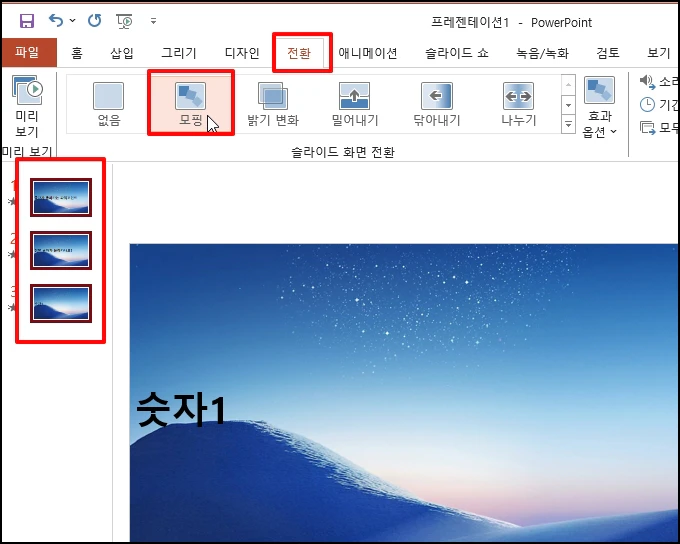Save the presentation with the floppy disk icon

[27, 20]
